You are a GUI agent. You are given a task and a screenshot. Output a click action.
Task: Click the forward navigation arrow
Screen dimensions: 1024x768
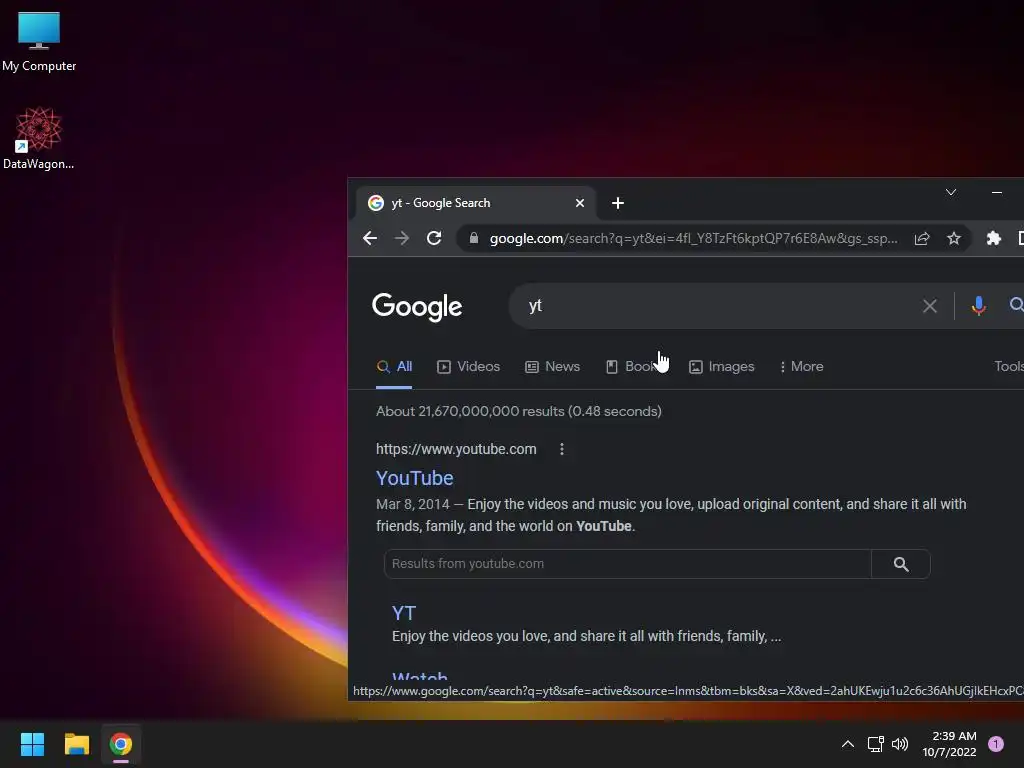pos(402,238)
